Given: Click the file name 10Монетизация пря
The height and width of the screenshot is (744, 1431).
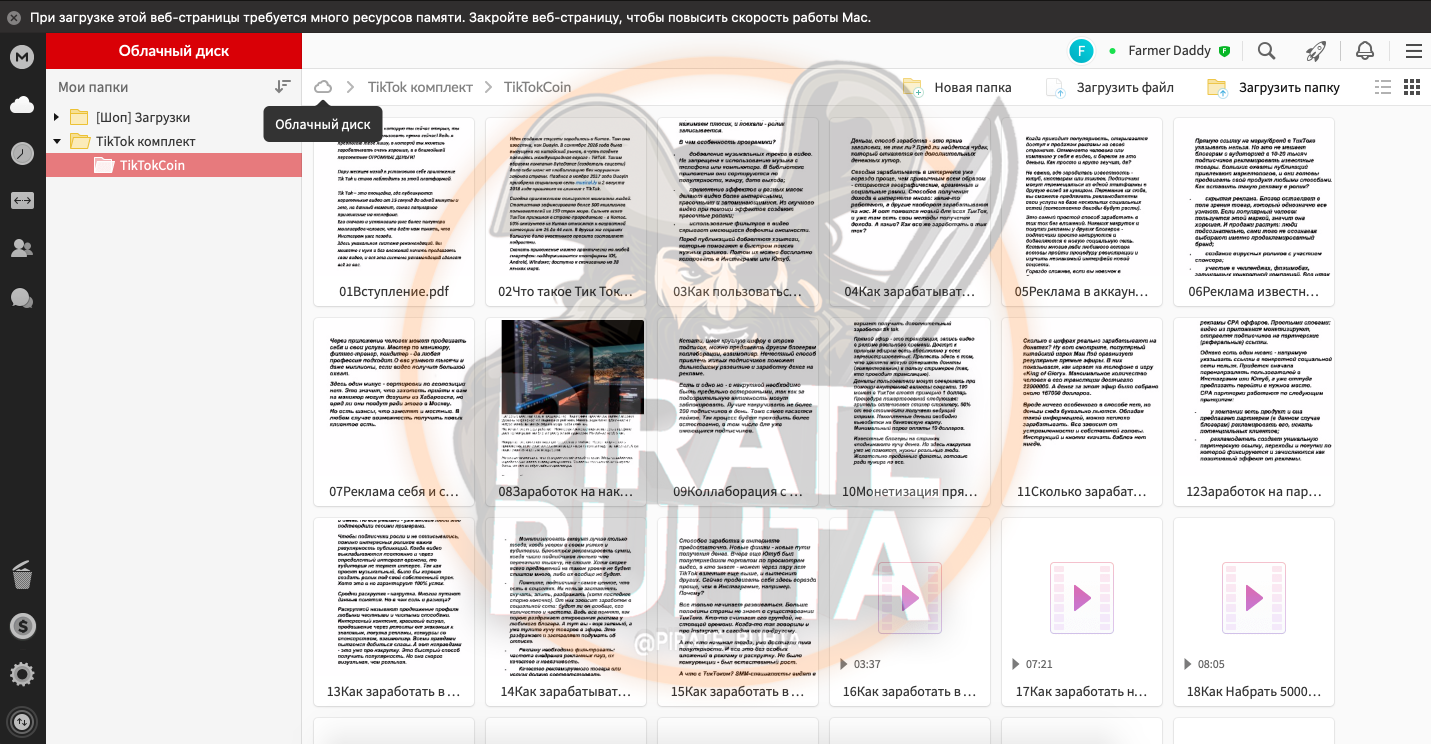Looking at the screenshot, I should pos(910,492).
